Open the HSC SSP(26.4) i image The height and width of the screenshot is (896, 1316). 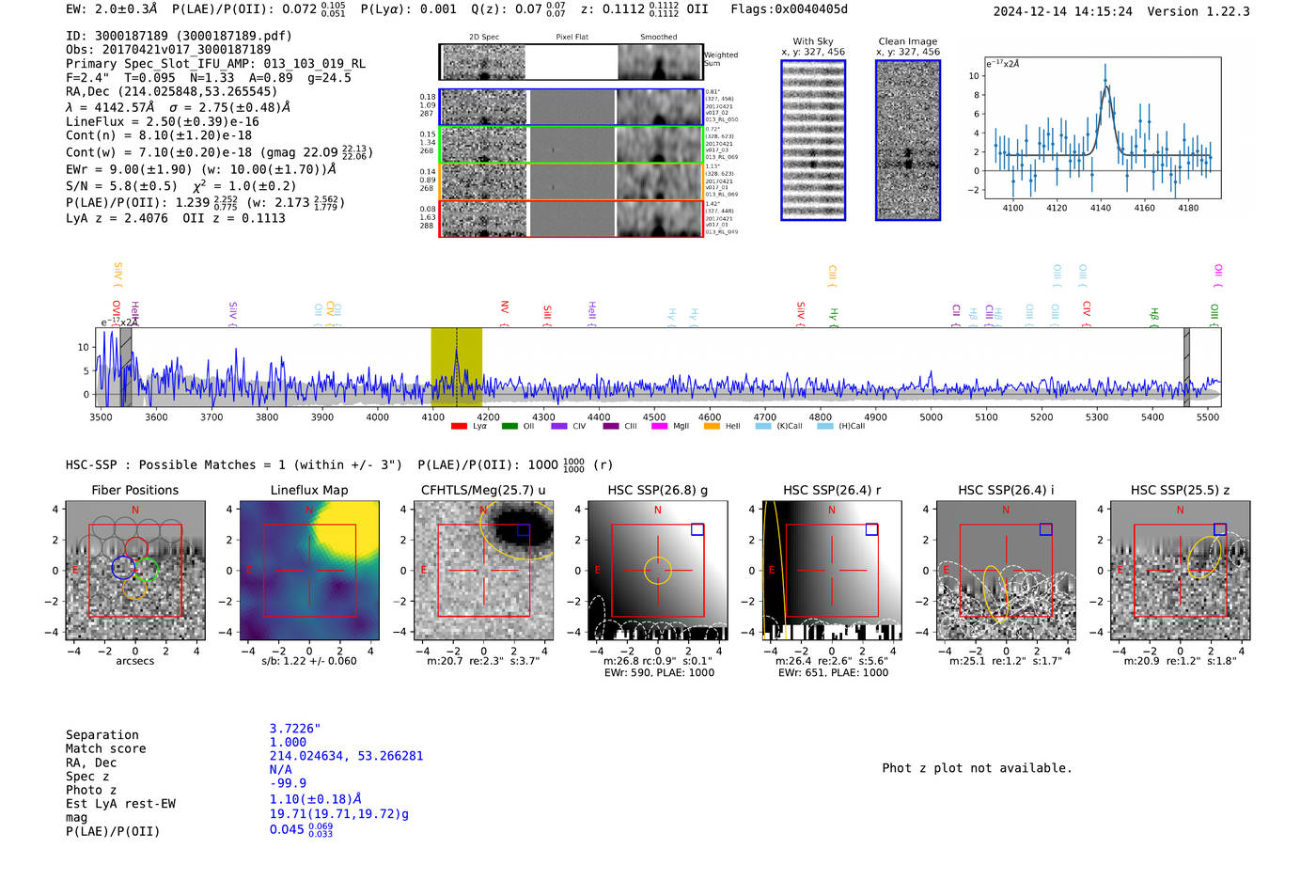1006,570
